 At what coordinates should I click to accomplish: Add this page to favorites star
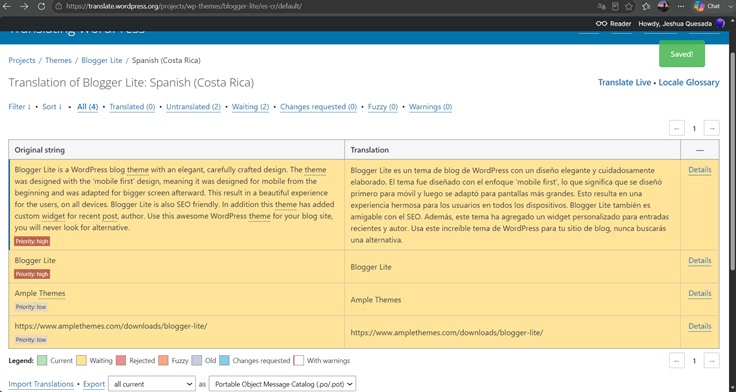pos(629,6)
